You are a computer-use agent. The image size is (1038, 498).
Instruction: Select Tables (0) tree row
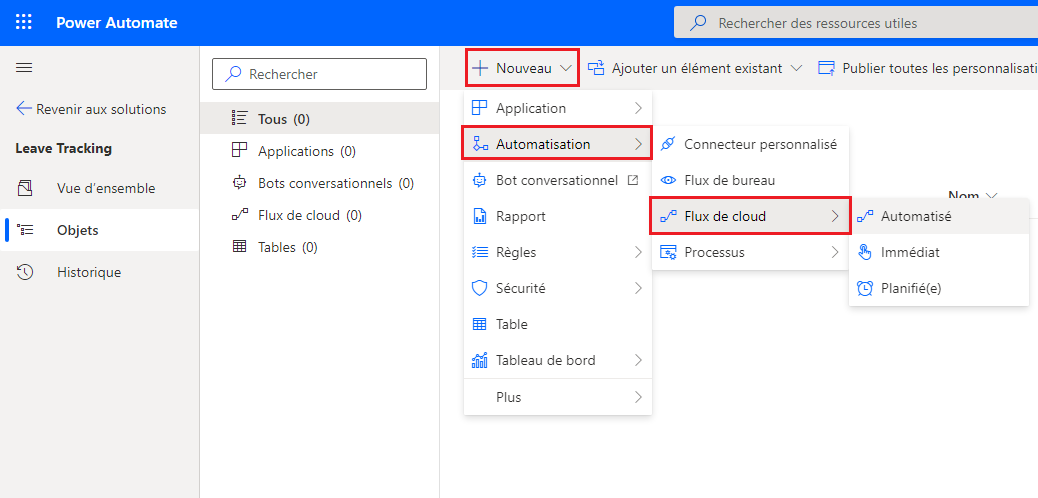coord(320,247)
